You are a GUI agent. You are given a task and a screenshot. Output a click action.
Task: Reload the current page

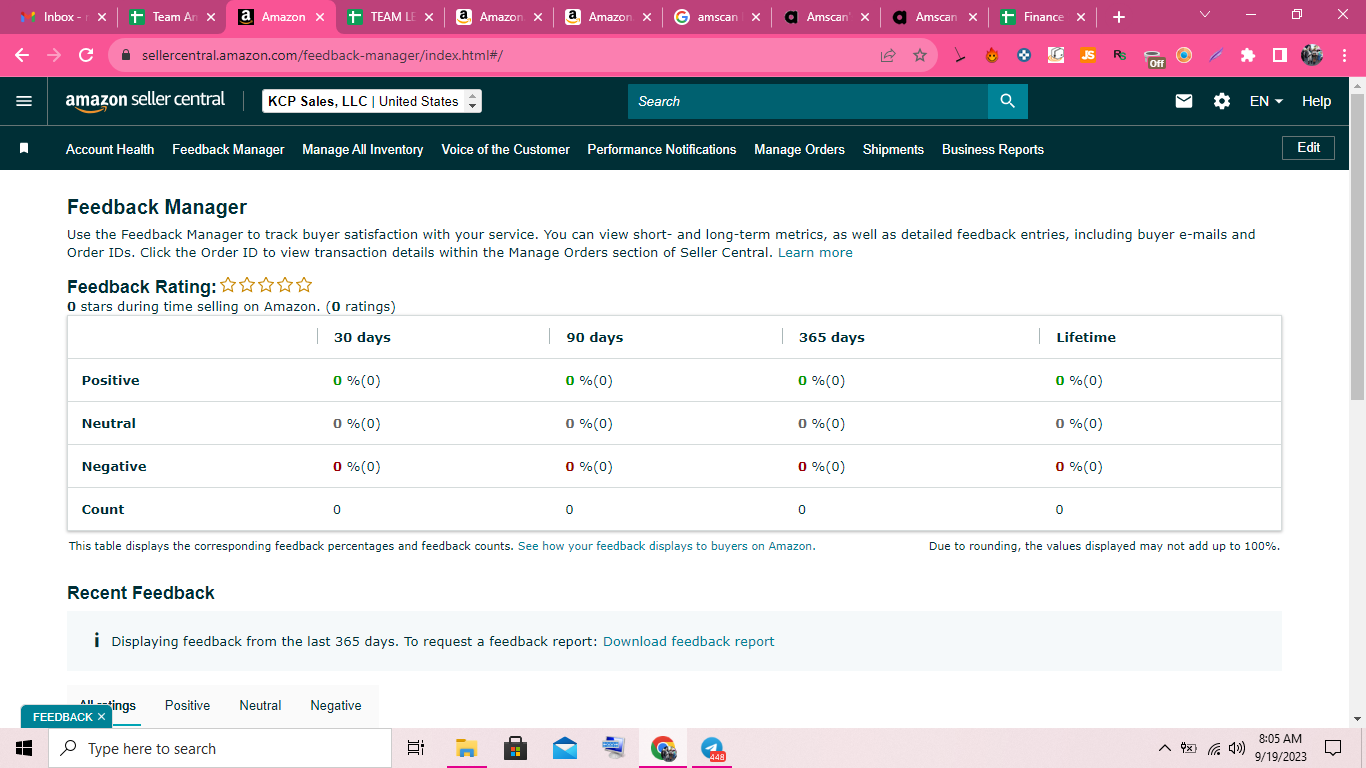(x=86, y=56)
